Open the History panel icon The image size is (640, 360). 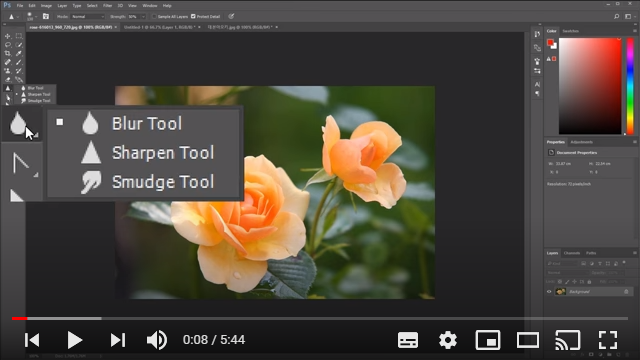click(x=537, y=34)
